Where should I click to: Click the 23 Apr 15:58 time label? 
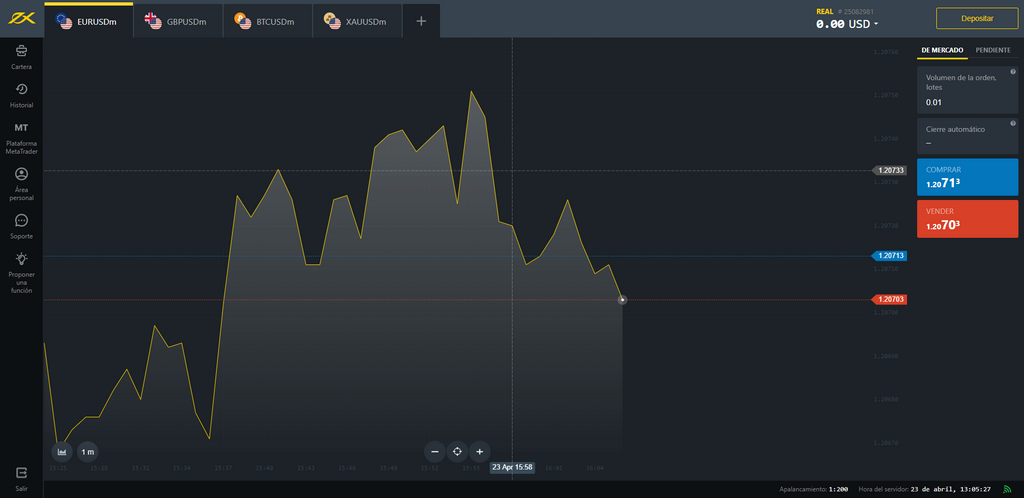[513, 467]
